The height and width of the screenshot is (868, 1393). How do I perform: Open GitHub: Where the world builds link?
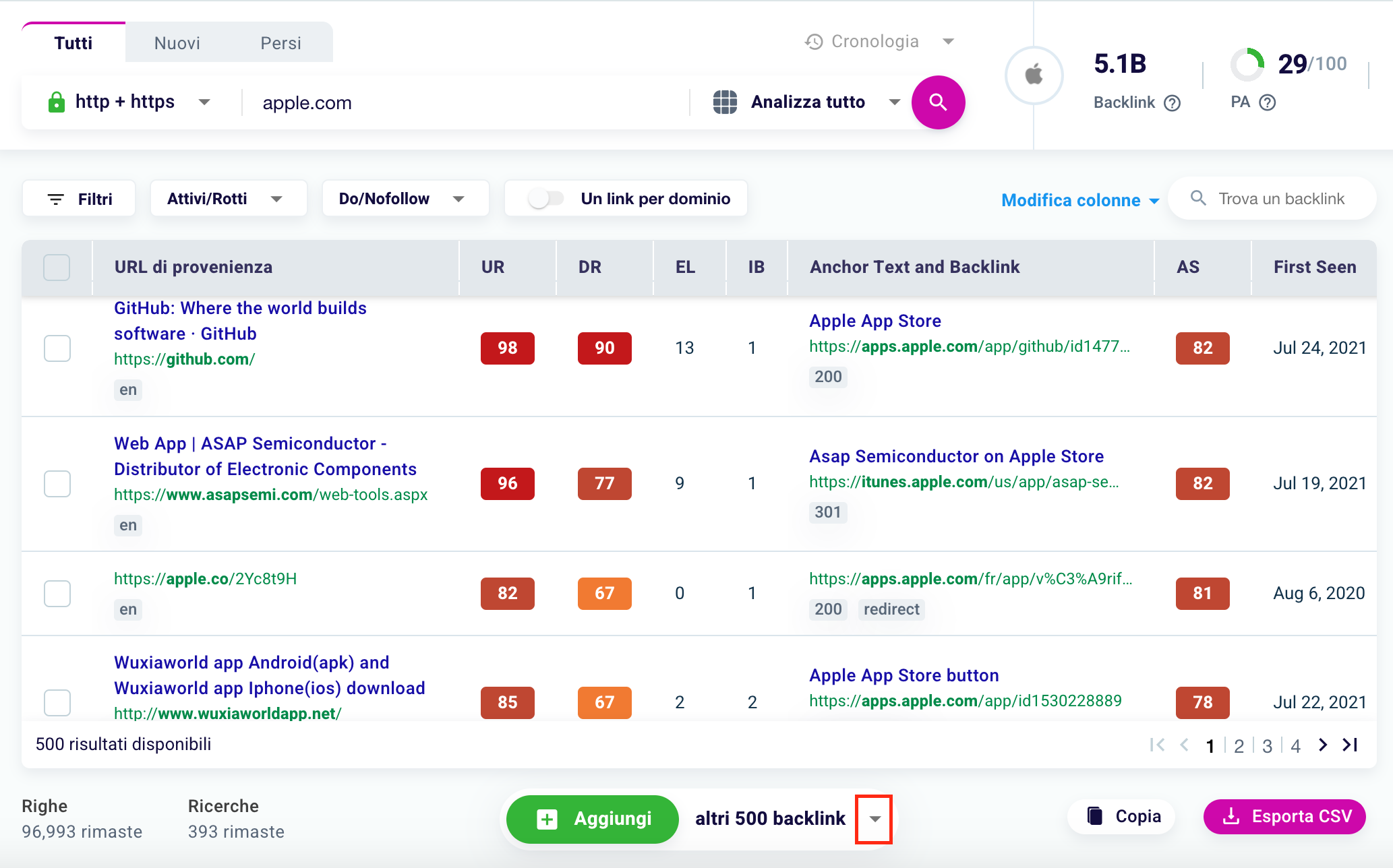point(240,321)
